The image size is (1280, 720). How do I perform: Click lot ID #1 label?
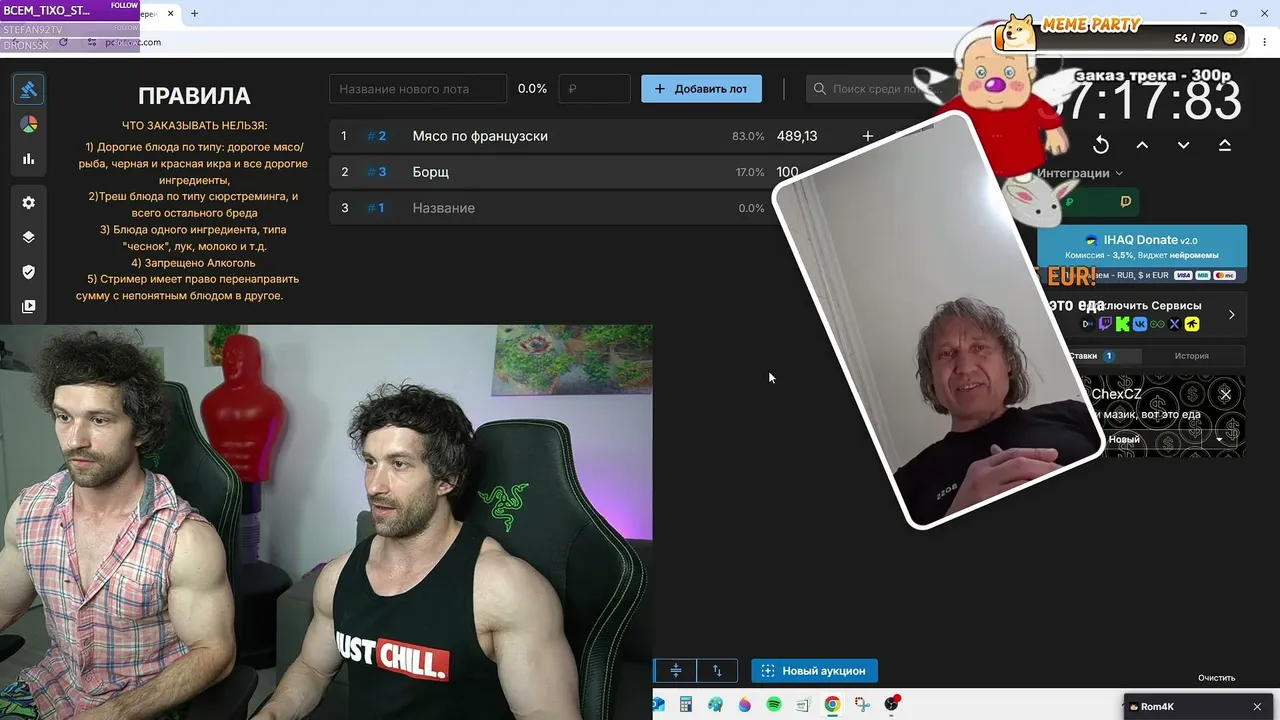376,208
